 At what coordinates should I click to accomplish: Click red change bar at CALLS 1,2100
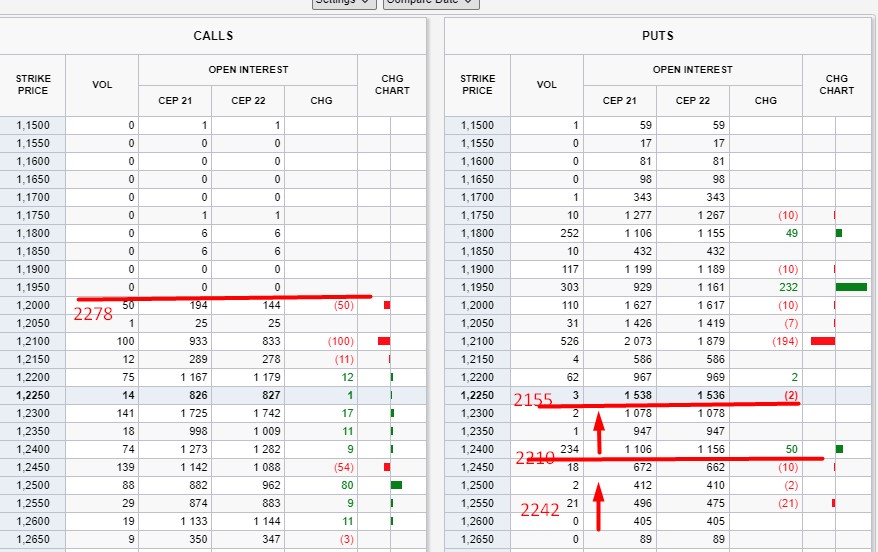[x=384, y=341]
